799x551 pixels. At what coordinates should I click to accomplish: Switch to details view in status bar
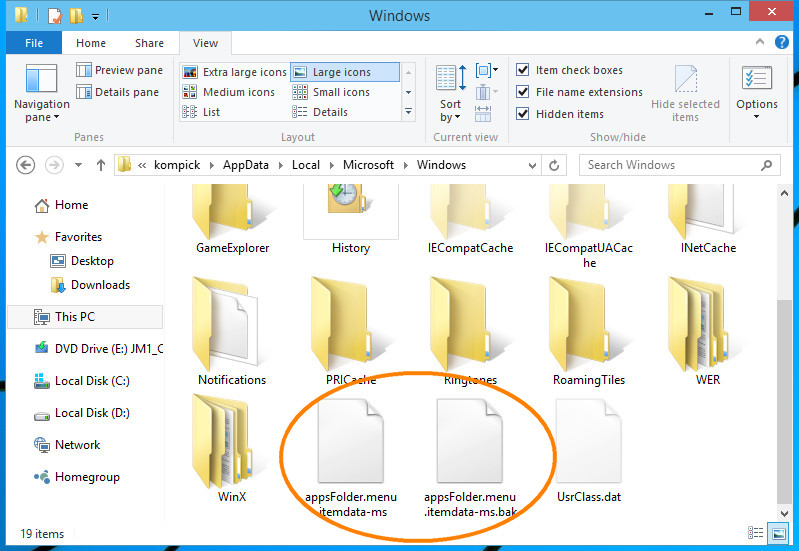(x=755, y=533)
